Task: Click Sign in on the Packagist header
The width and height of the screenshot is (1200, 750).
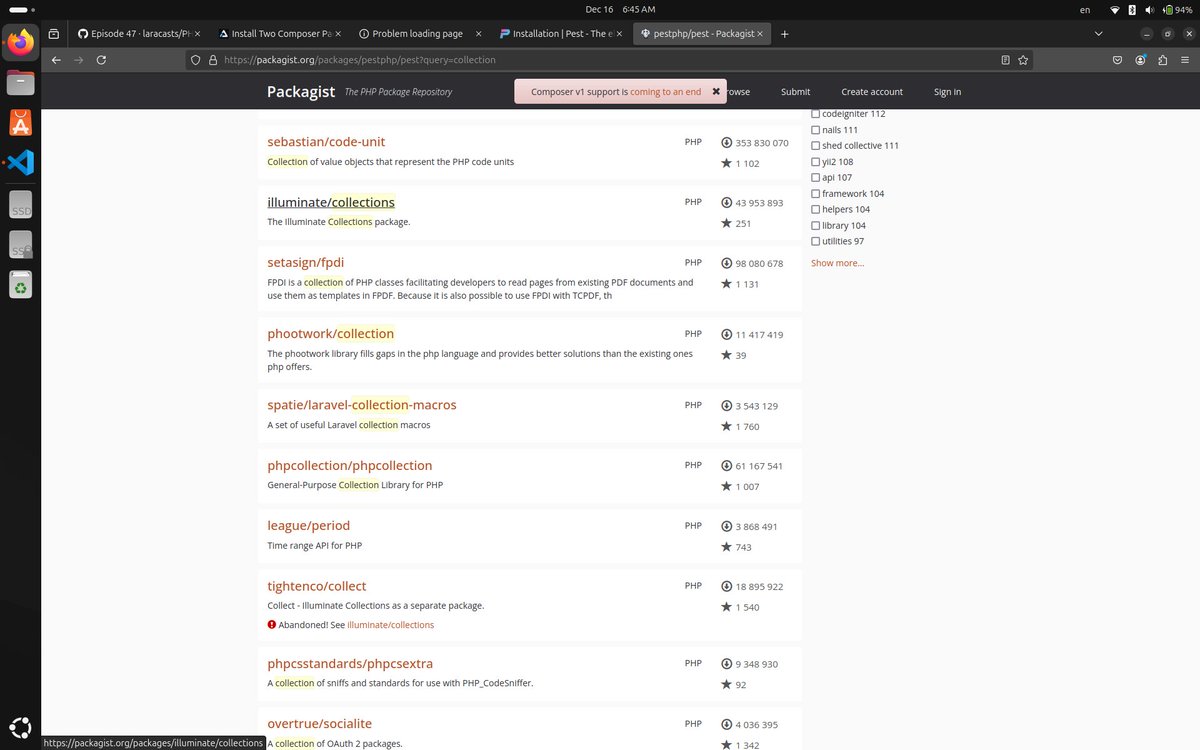Action: click(x=947, y=92)
